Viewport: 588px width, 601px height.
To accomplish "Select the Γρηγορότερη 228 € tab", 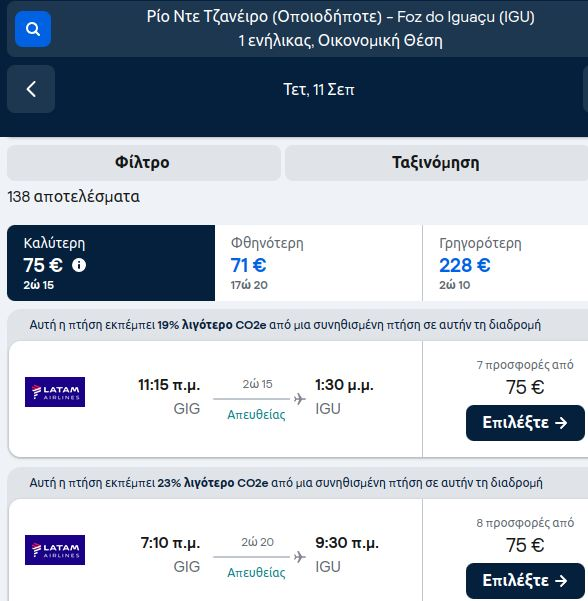I will point(505,263).
